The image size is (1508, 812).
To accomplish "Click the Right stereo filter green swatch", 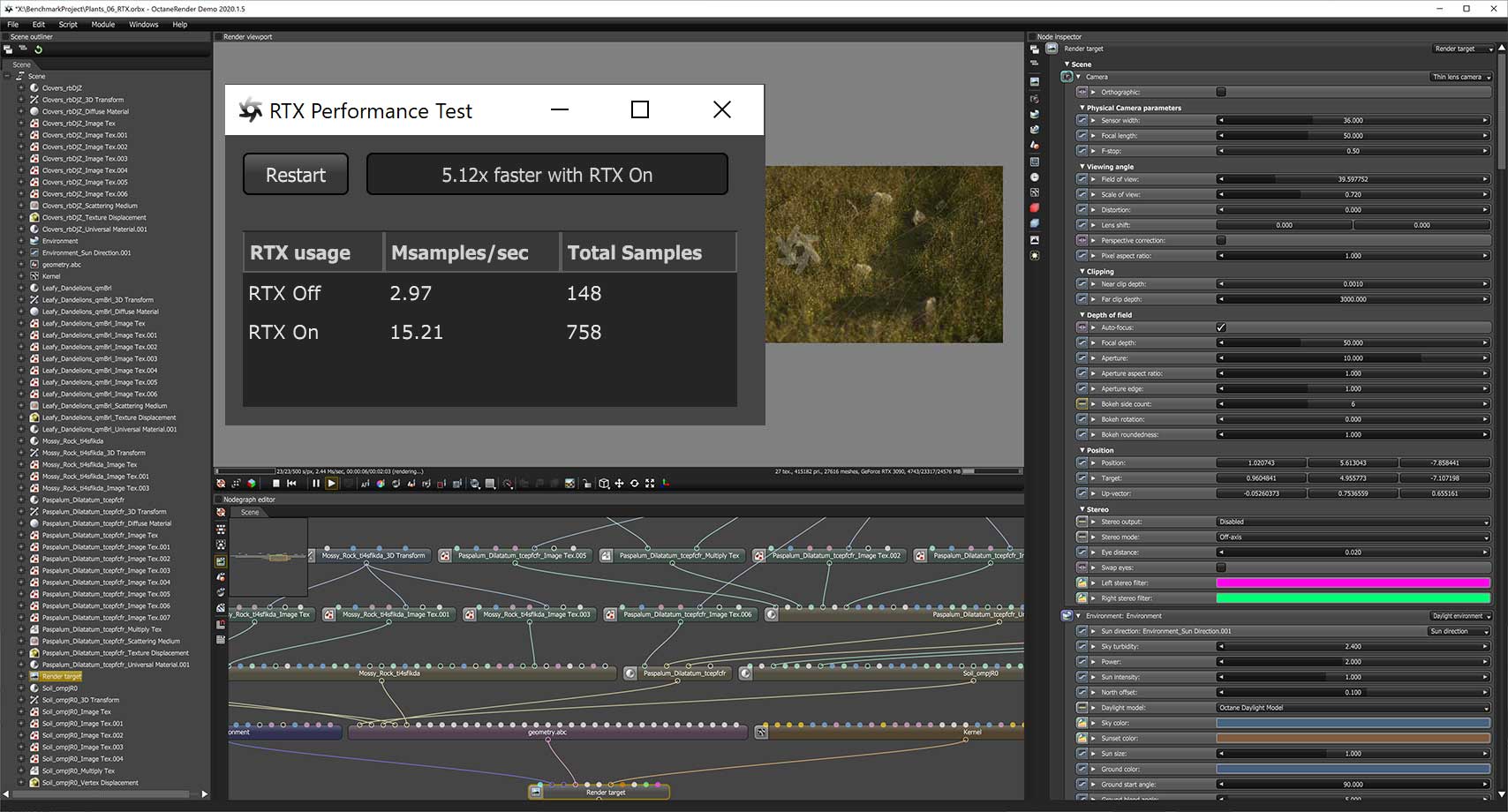I will [1353, 598].
